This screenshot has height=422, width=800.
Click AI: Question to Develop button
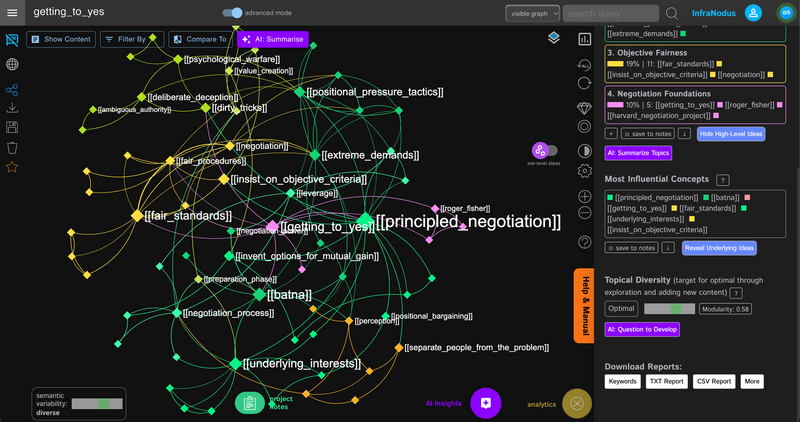[x=642, y=329]
